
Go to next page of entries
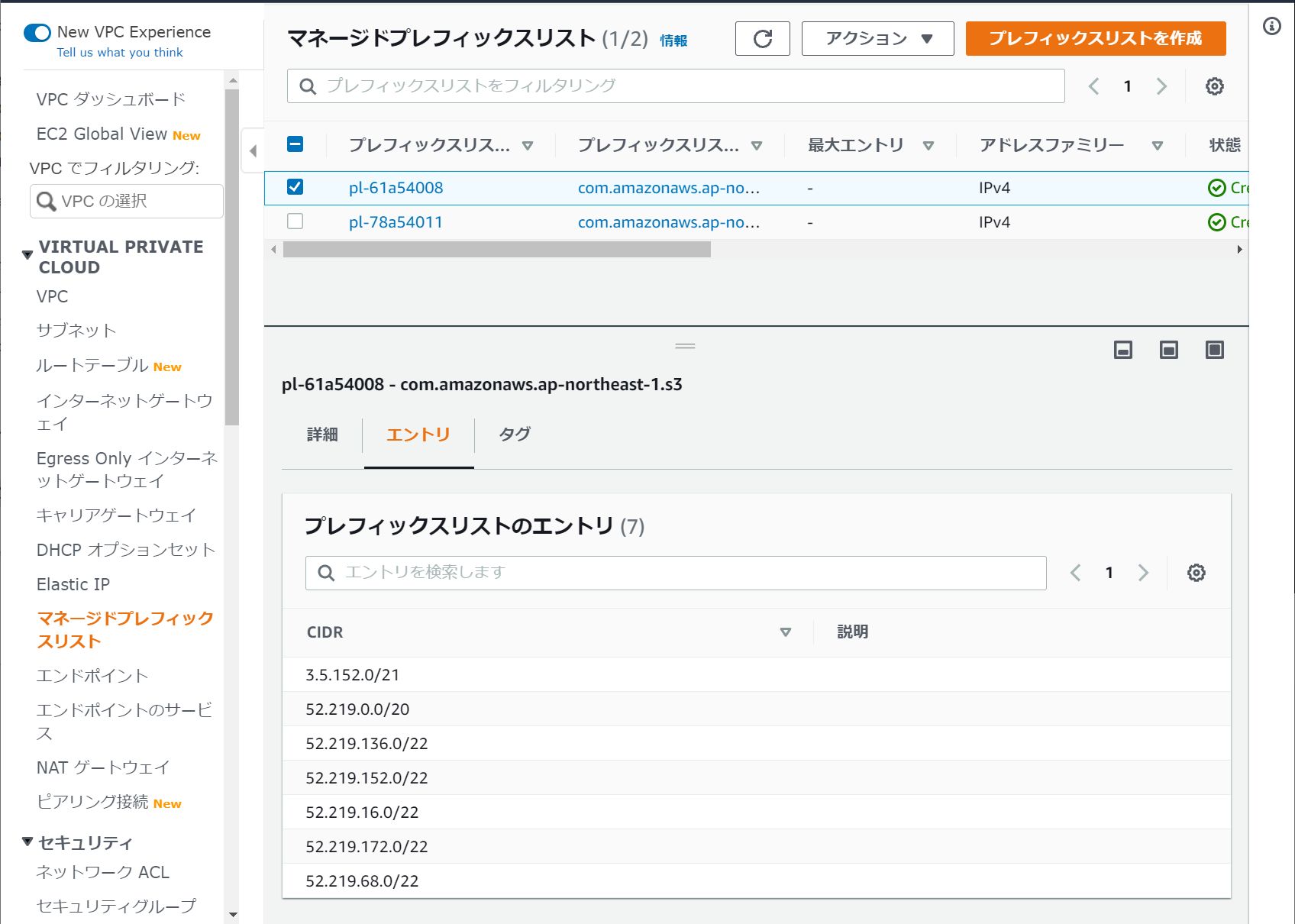1143,573
